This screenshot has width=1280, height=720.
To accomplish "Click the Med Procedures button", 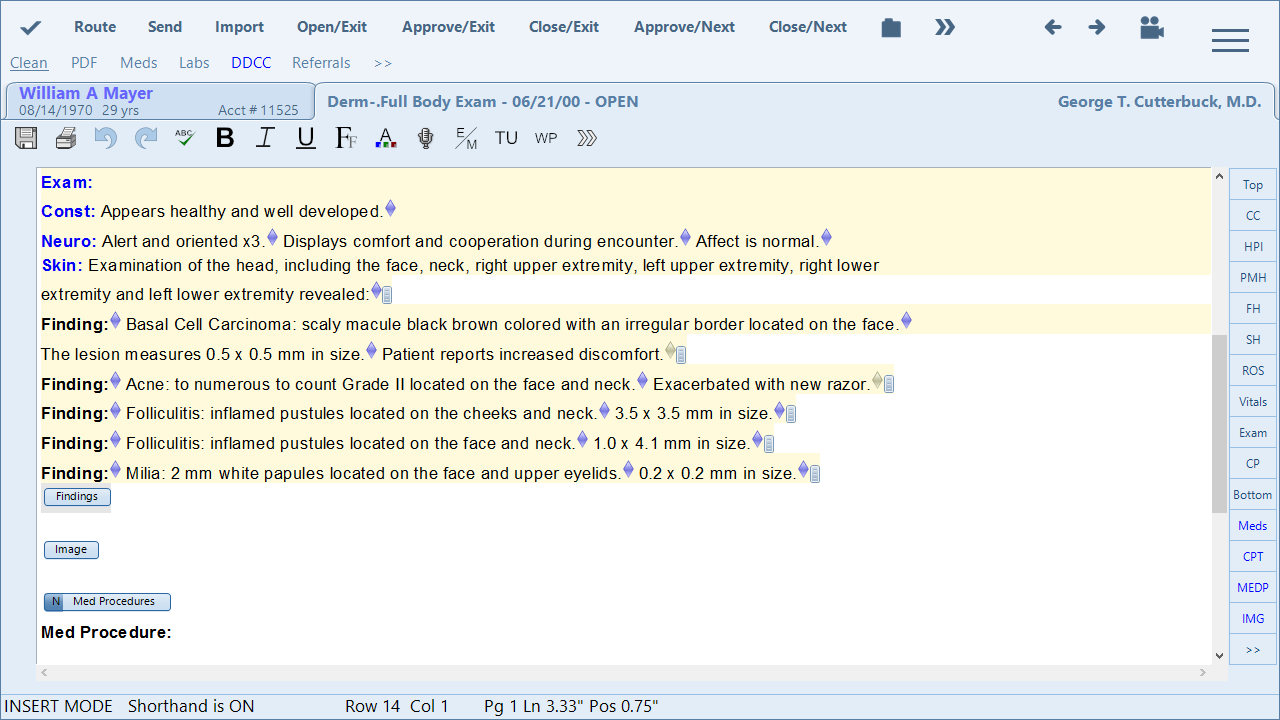I will [107, 602].
